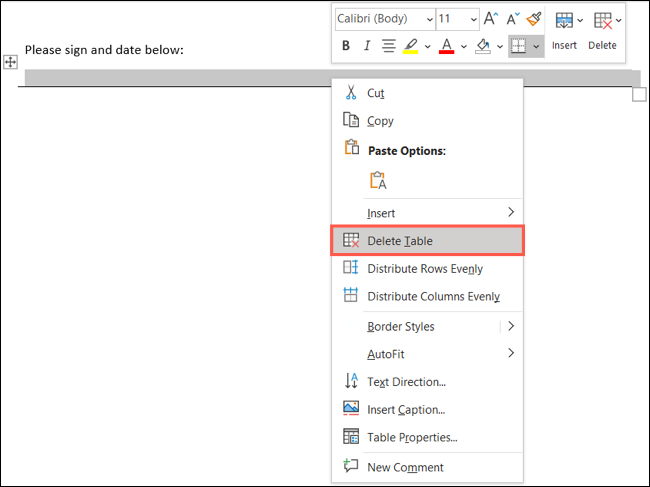
Task: Toggle Italic formatting in mini toolbar
Action: [367, 46]
